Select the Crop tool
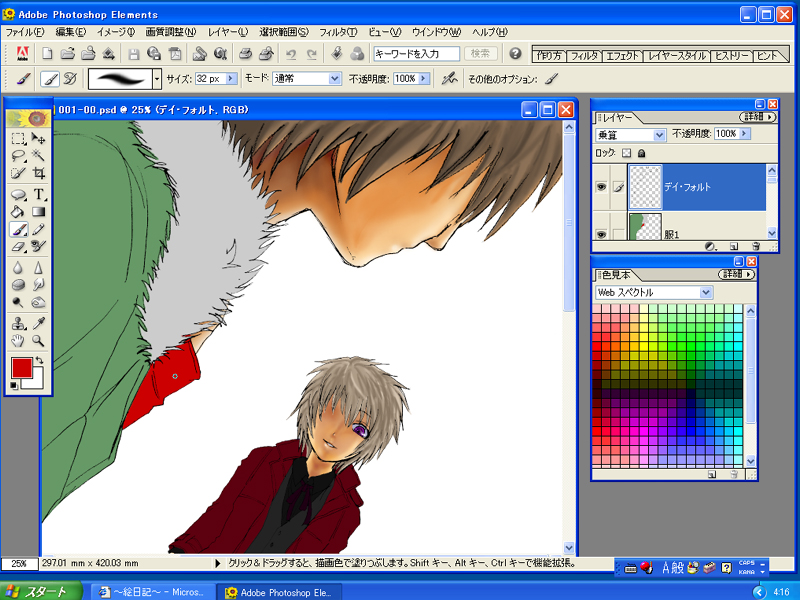 pyautogui.click(x=38, y=173)
